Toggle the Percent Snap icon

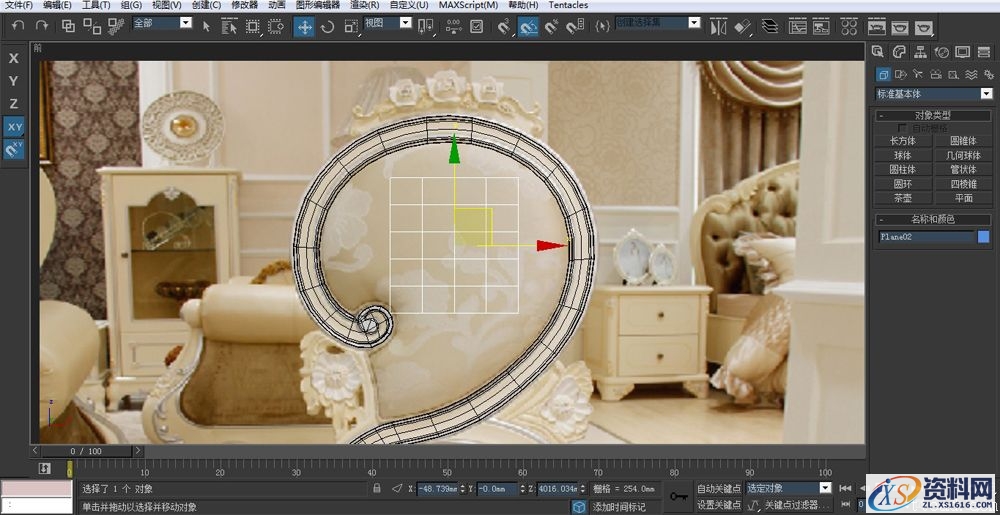pos(552,26)
